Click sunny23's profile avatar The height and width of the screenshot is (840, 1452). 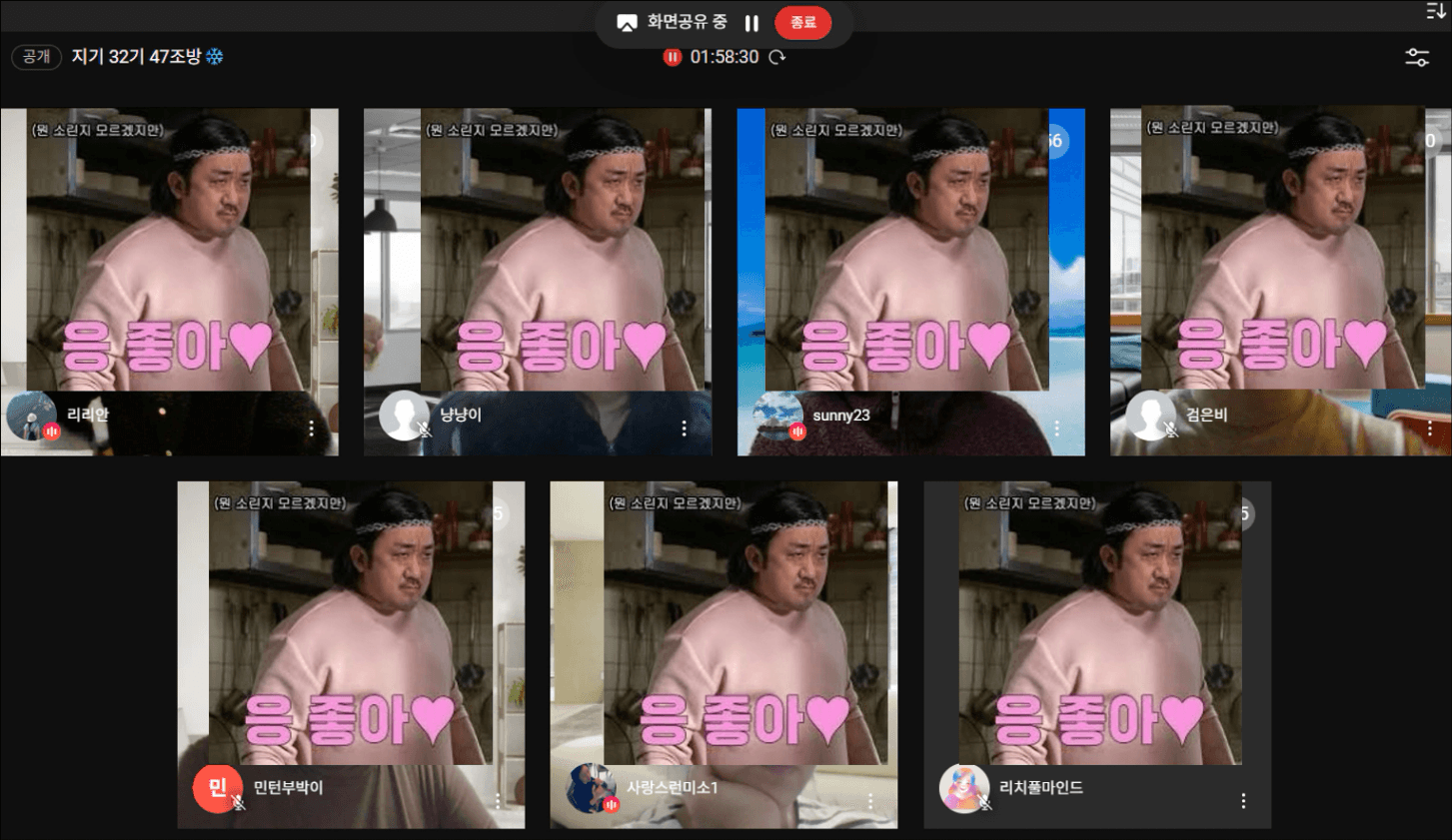tap(776, 416)
